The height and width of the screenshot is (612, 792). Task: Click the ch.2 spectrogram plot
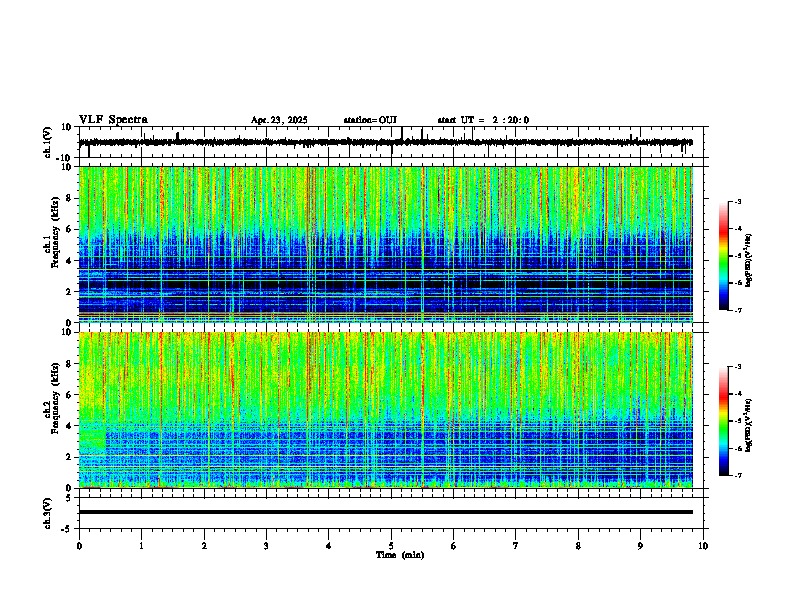(x=386, y=410)
